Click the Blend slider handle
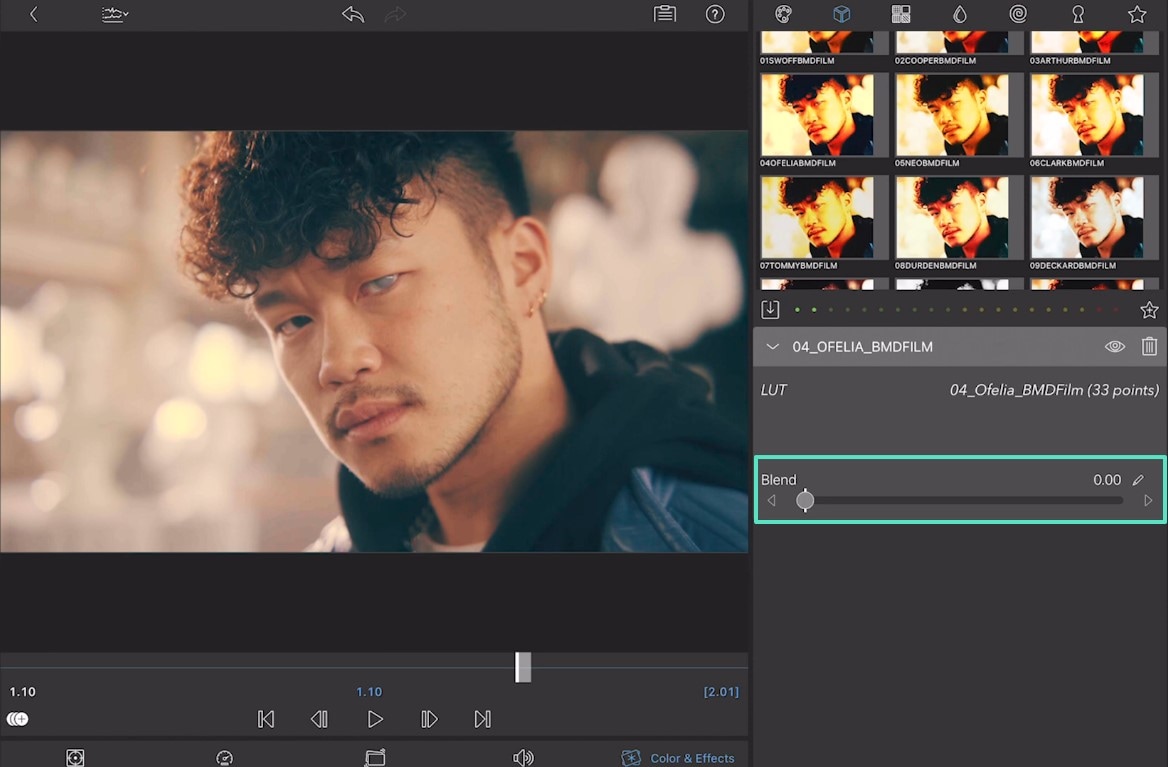This screenshot has width=1168, height=767. 805,500
